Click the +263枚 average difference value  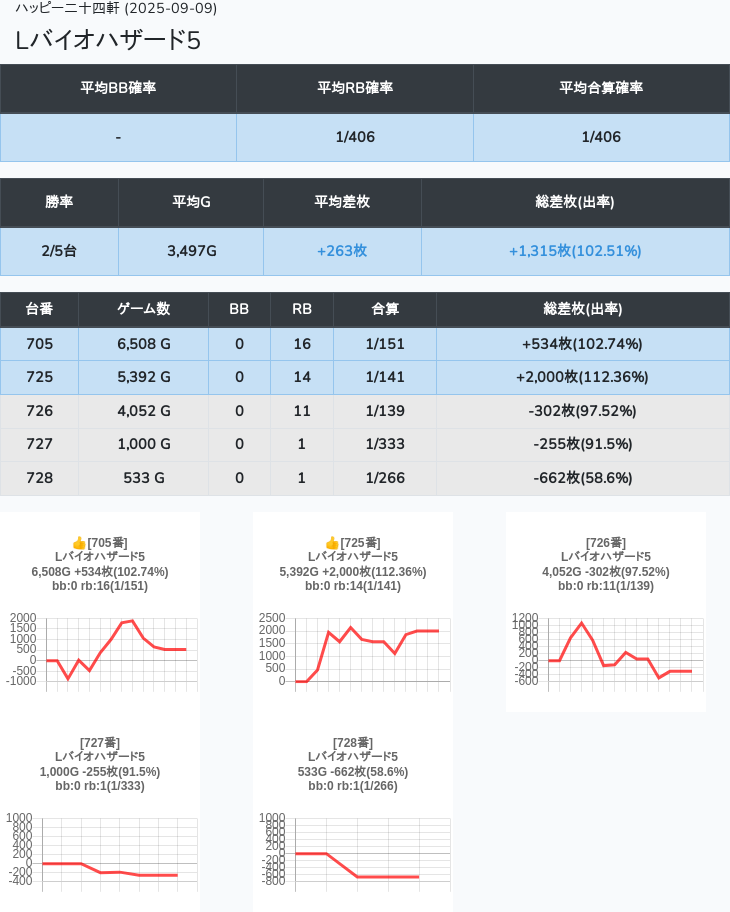342,251
